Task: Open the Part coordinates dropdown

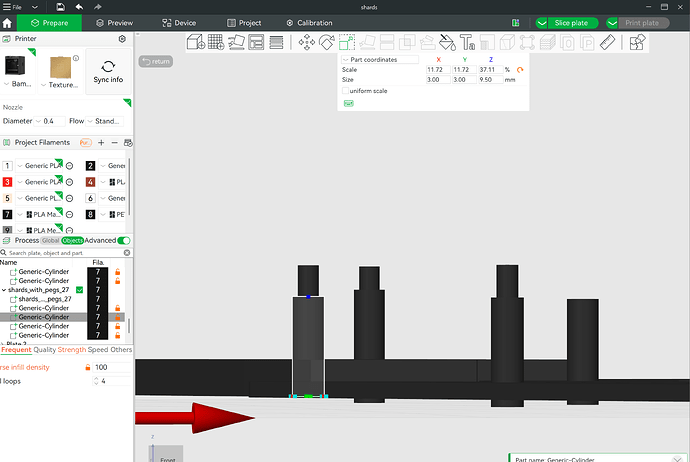Action: (380, 59)
